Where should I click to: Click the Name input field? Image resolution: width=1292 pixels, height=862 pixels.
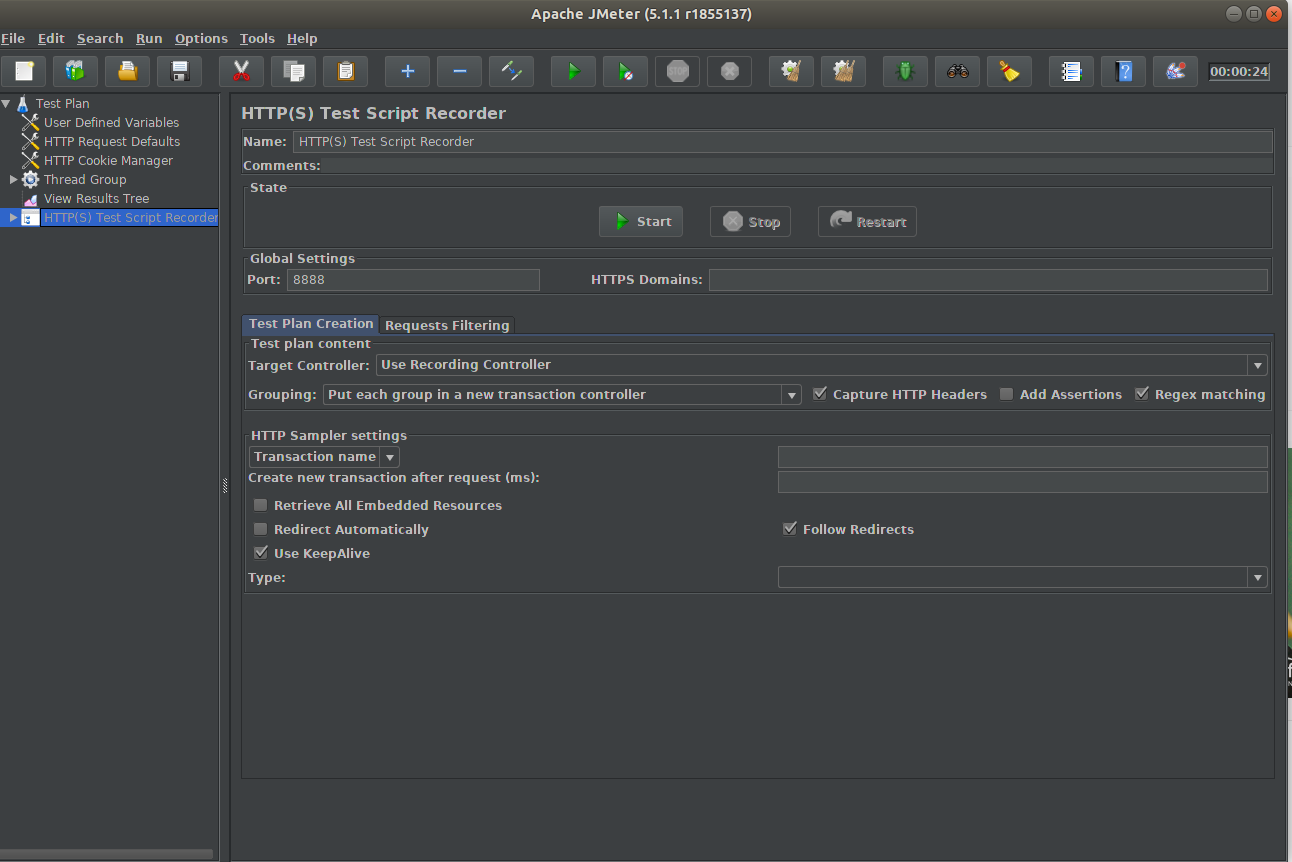782,141
